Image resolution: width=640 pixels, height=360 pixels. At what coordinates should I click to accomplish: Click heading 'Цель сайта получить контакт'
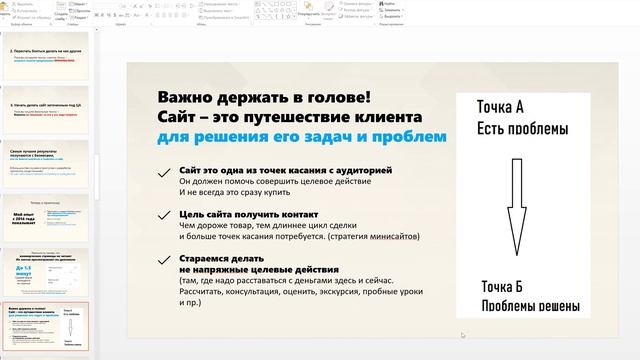249,214
